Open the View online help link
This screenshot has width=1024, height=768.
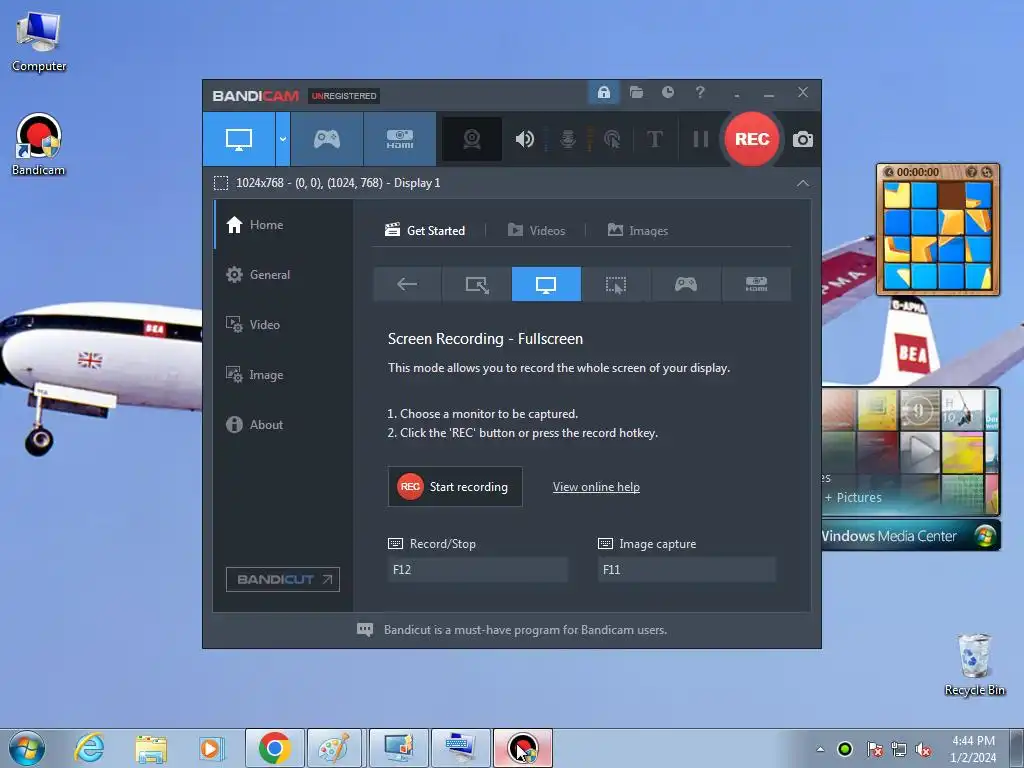(x=596, y=487)
